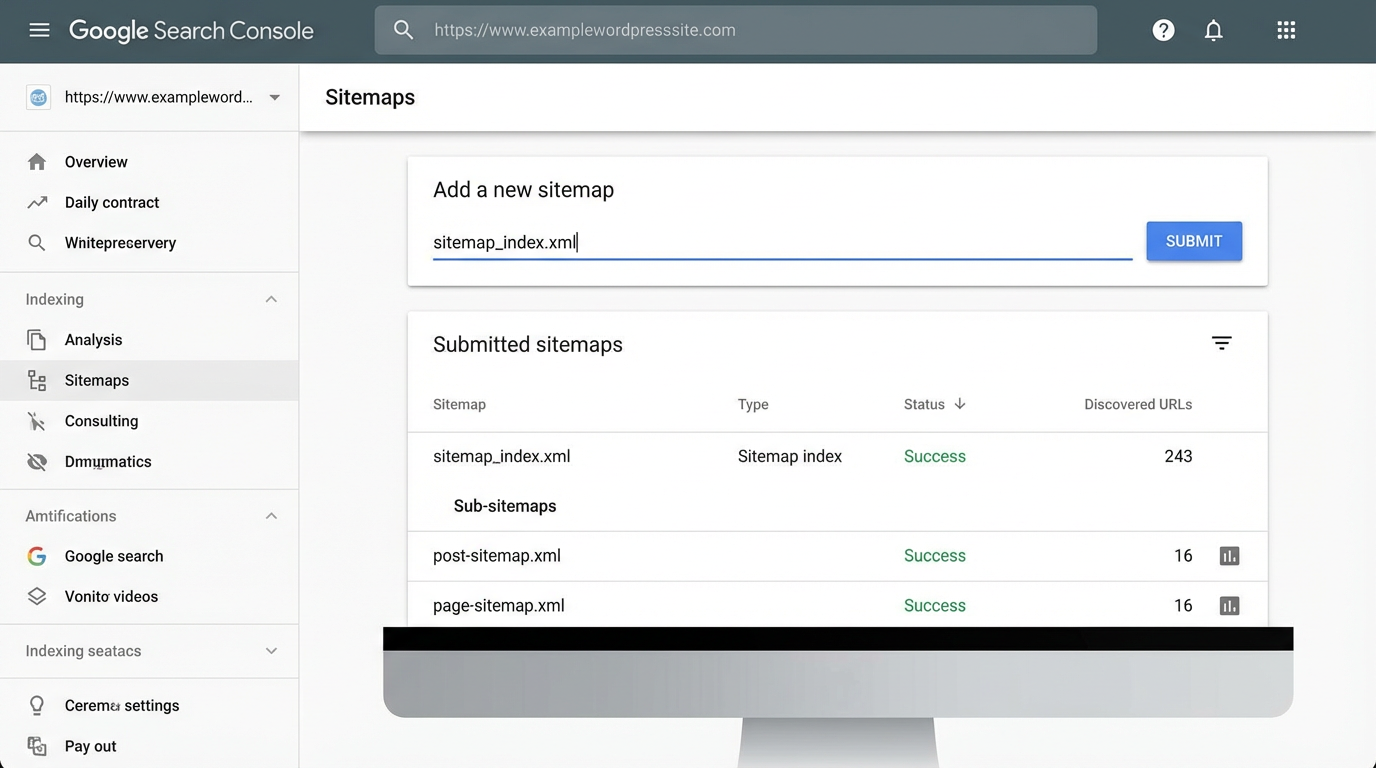Open the Help icon in top bar
This screenshot has width=1376, height=768.
[1163, 30]
